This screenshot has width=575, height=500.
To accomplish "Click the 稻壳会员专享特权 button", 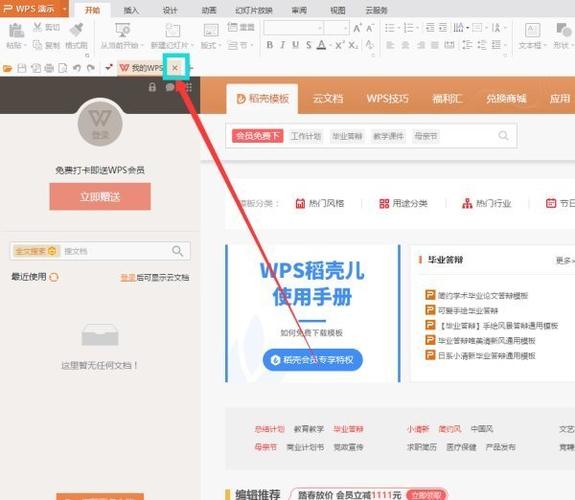I will tap(312, 360).
